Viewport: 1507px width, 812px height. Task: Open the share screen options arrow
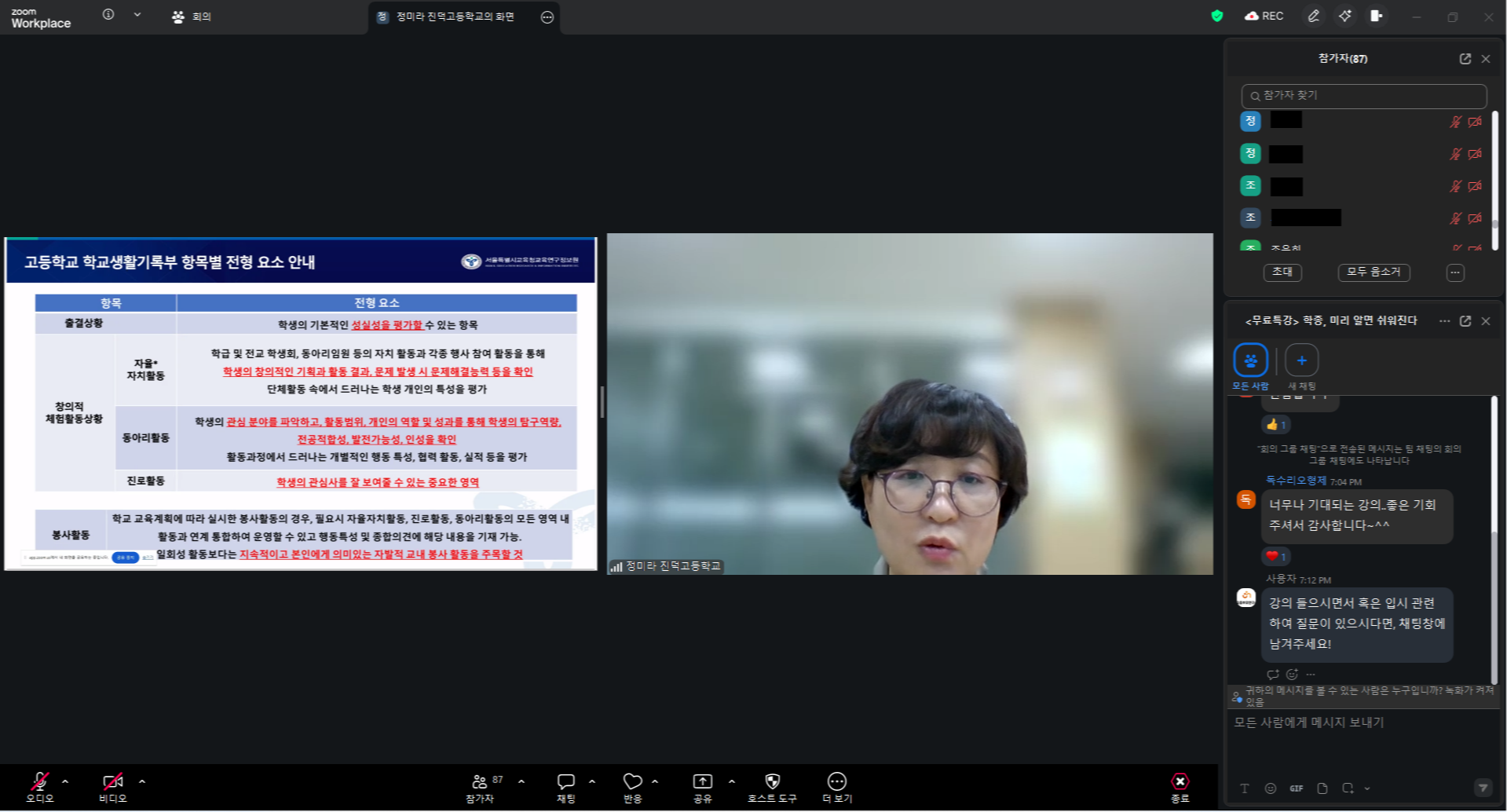click(732, 781)
